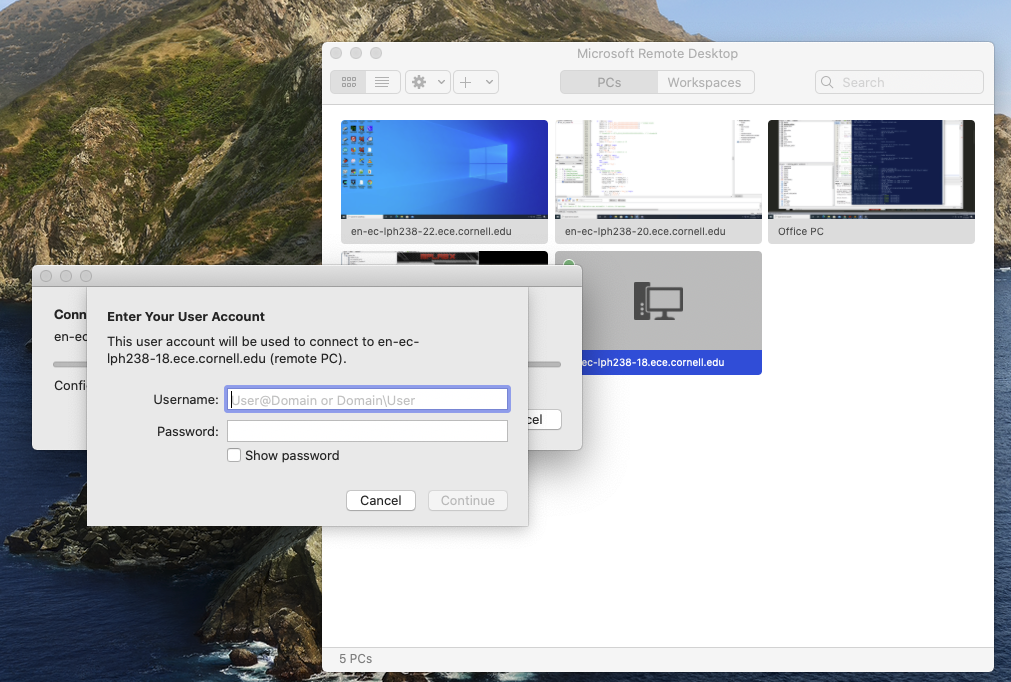Expand the add menu dropdown arrow
This screenshot has height=682, width=1011.
pos(489,83)
